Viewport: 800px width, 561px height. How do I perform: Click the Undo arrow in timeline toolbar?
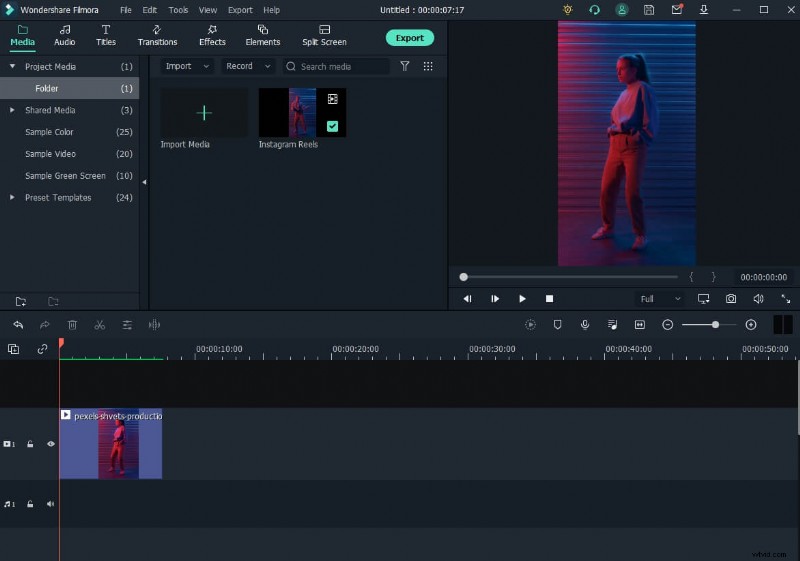tap(18, 324)
